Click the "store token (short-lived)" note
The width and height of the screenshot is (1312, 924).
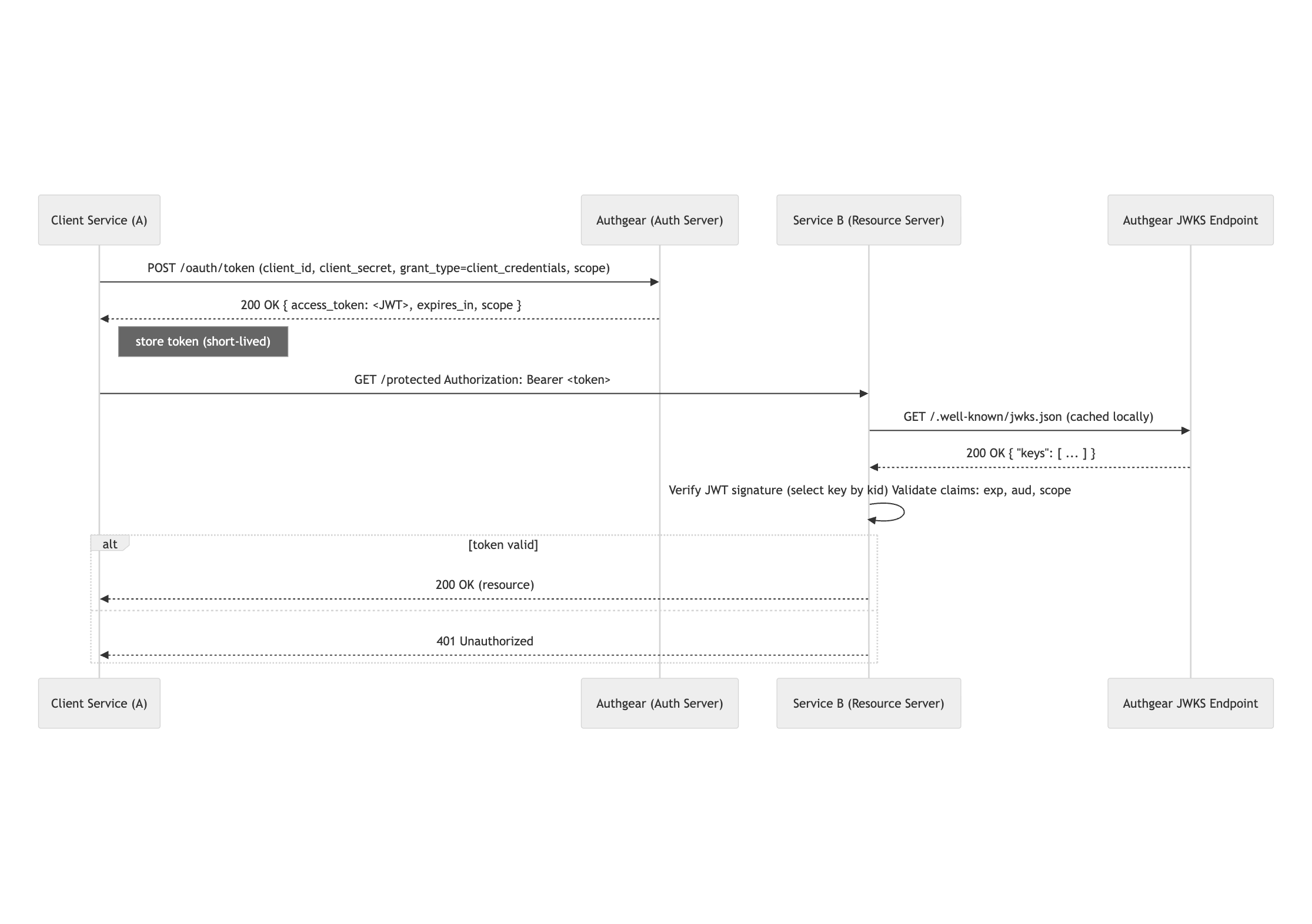click(203, 342)
